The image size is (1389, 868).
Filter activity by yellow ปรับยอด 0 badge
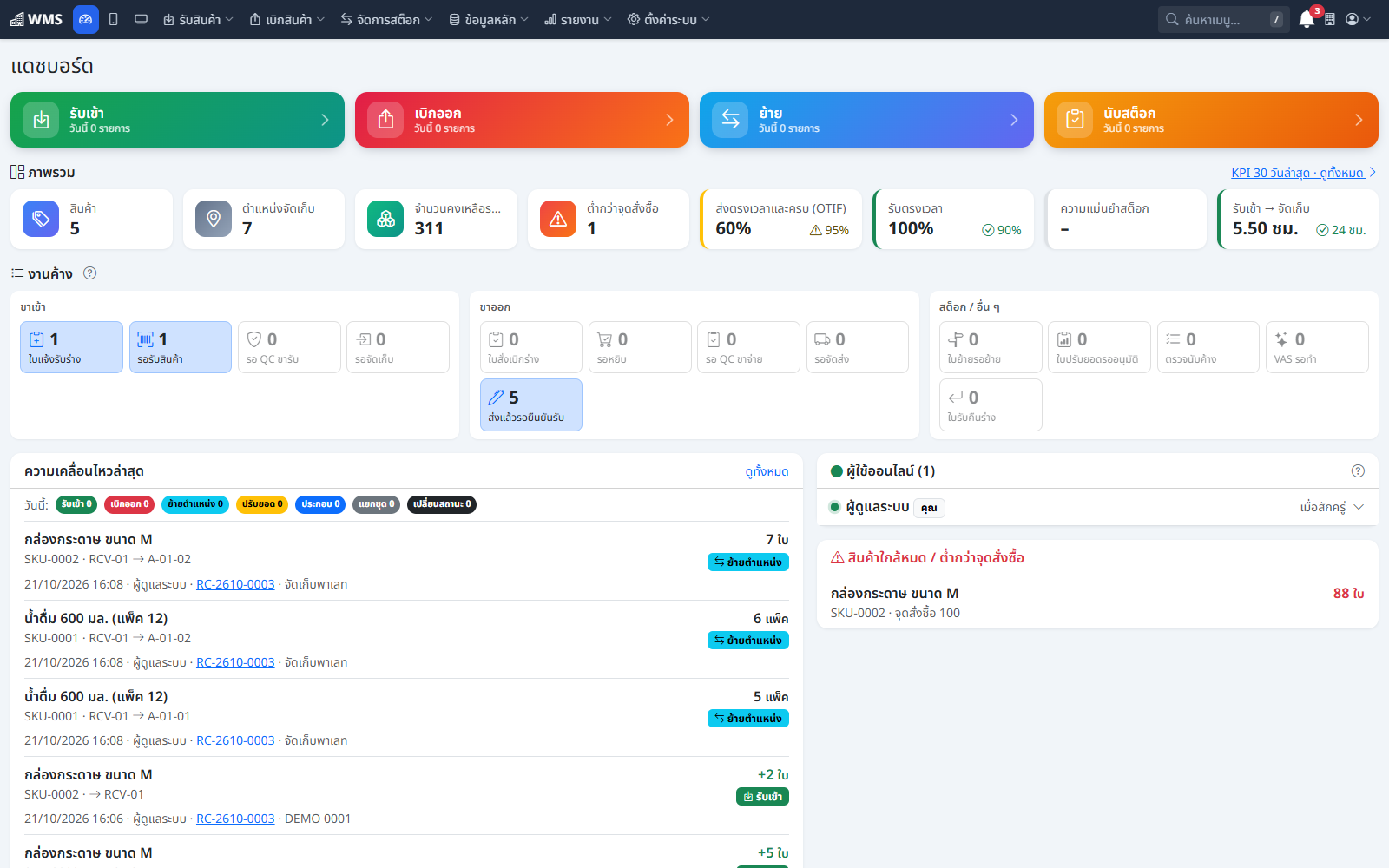click(262, 504)
